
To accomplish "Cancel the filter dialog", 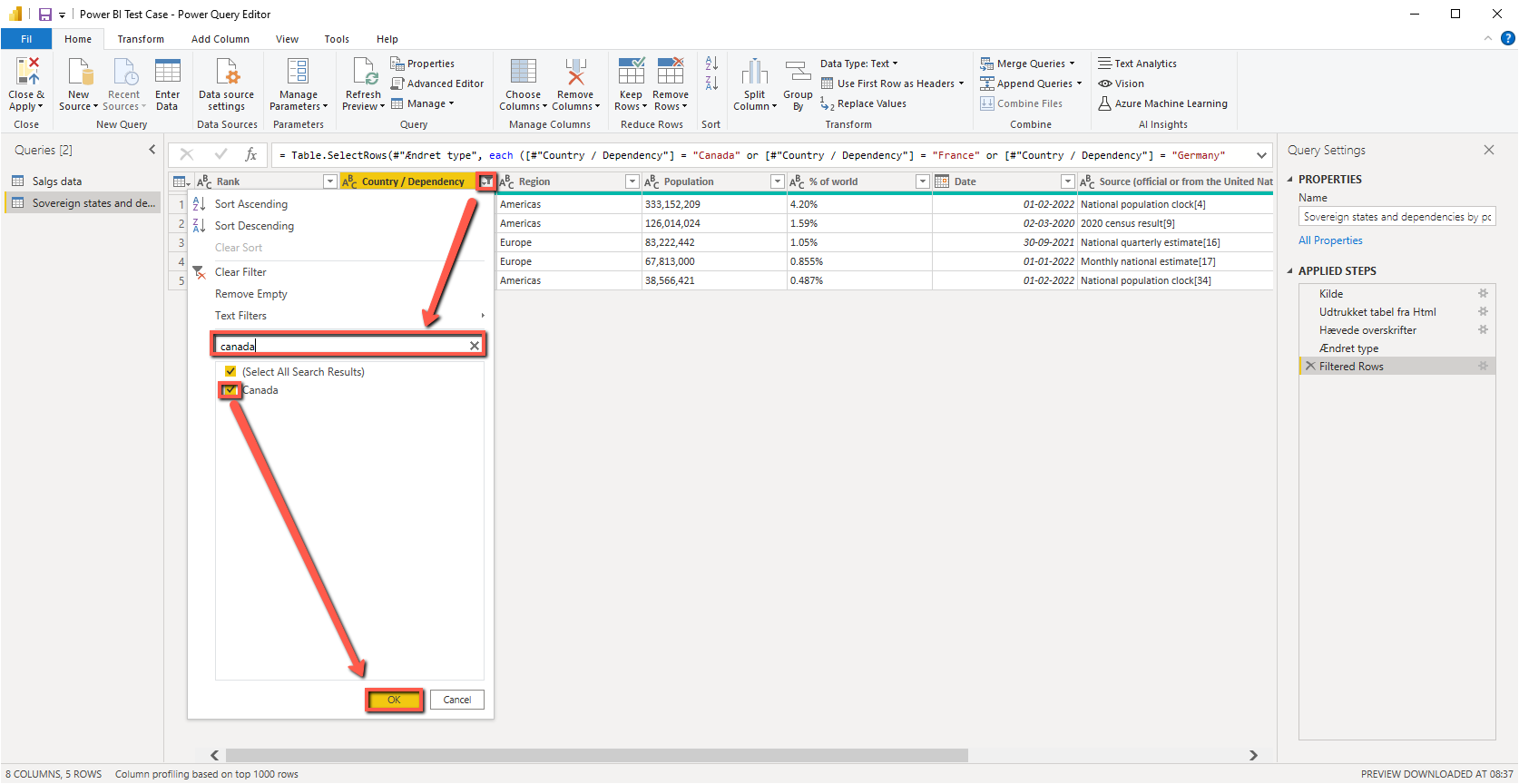I will (457, 700).
